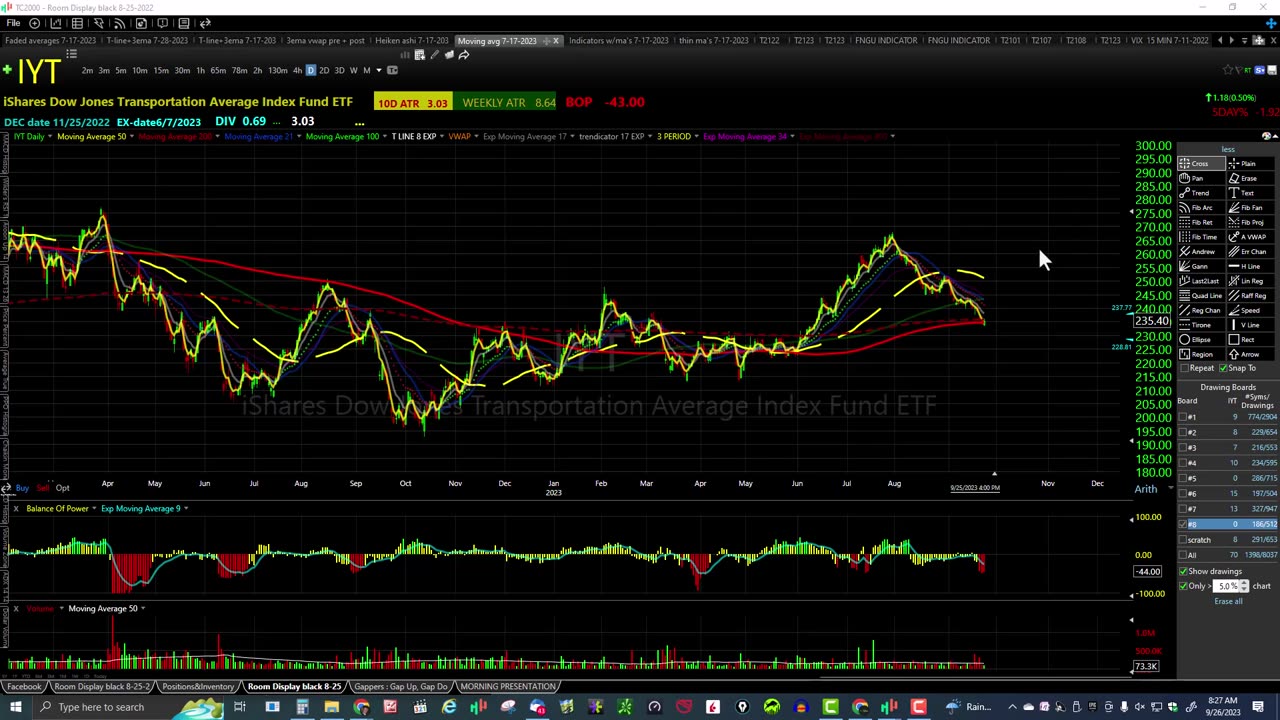Select the Erase drawing tool

(x=1251, y=178)
